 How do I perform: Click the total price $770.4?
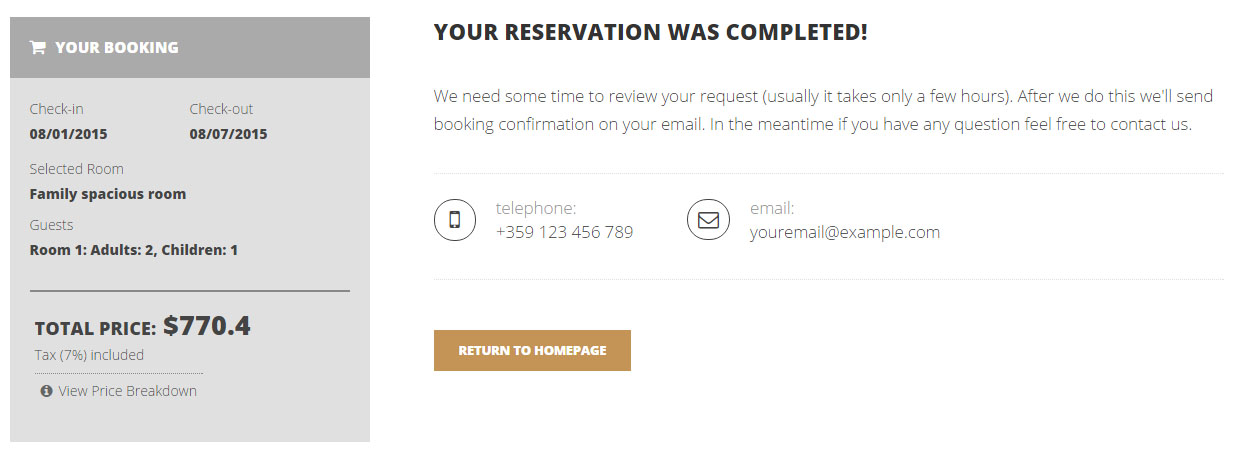(x=207, y=325)
